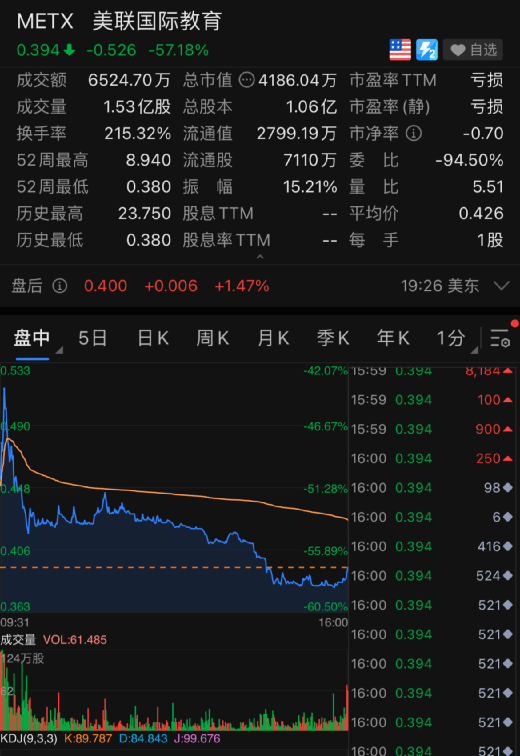Tap the 换手率 215.32% value
Viewport: 520px width, 756px height.
[137, 134]
